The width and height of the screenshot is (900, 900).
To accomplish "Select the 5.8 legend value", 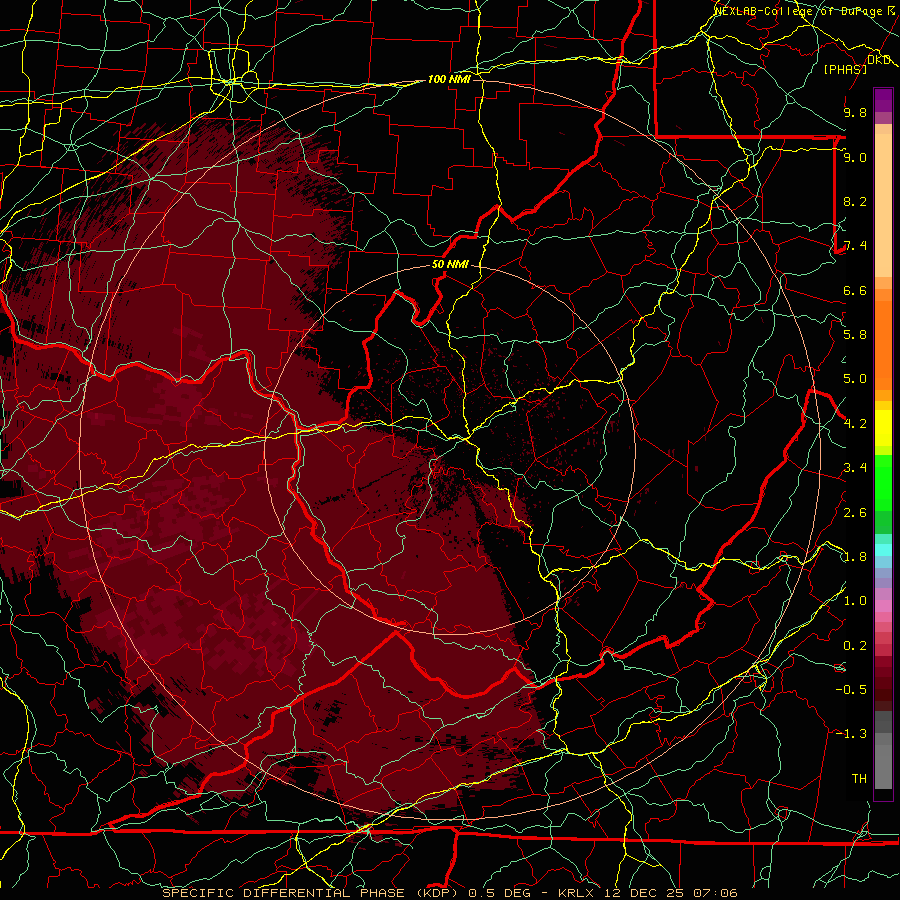I will (x=855, y=335).
